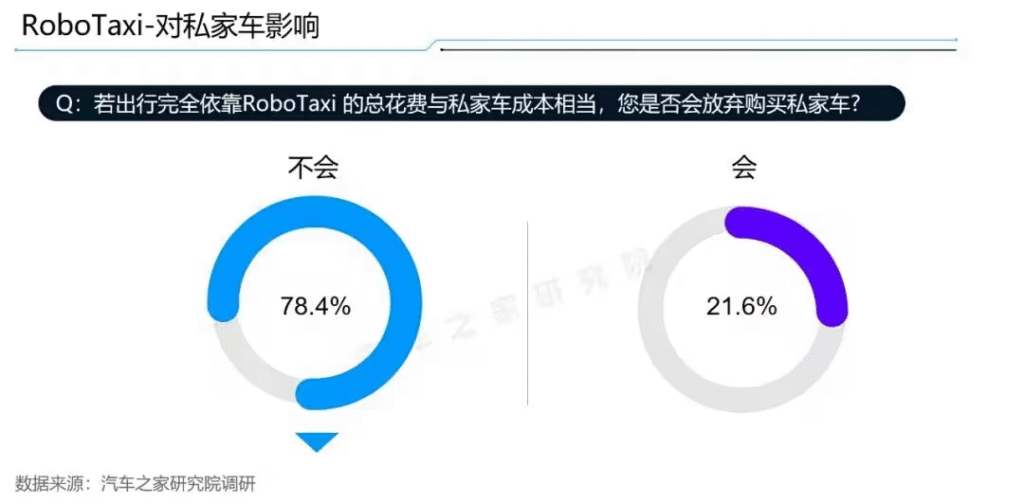Viewport: 1024px width, 504px height.
Task: Click the Q: prefix in the banner
Action: click(x=67, y=104)
